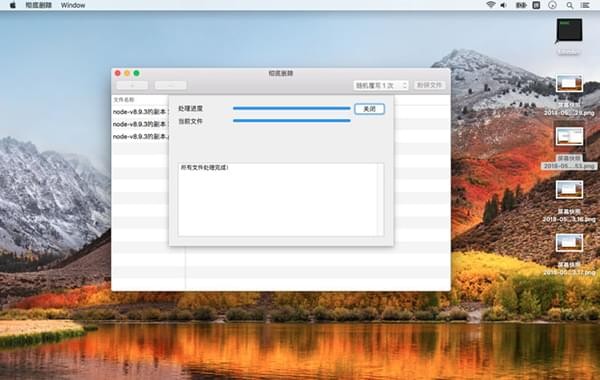Click the yellow minimize button of 彻底删除 window
The image size is (600, 380).
tap(127, 73)
